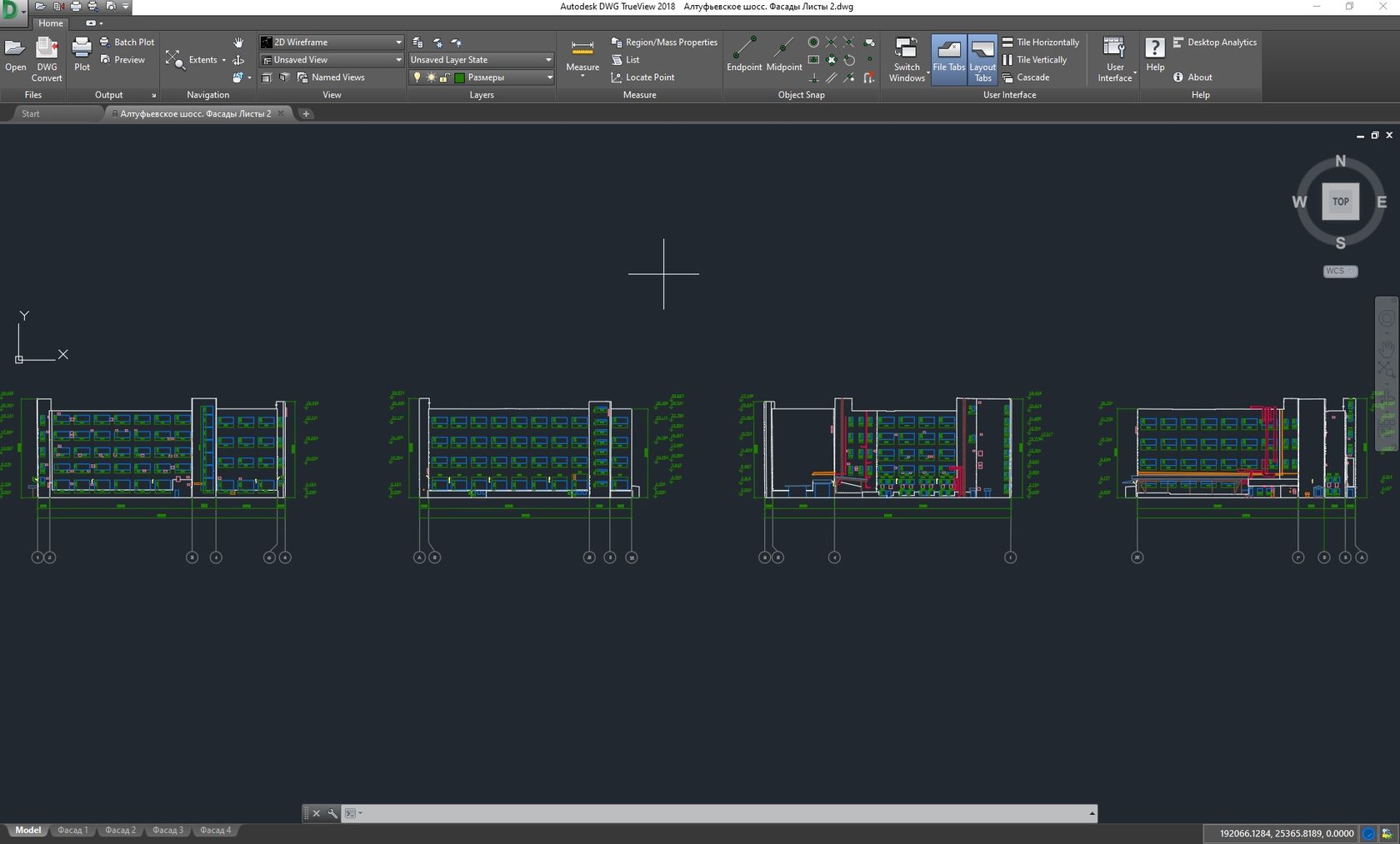The height and width of the screenshot is (844, 1400).
Task: Toggle the layer on/off lightbulb icon
Action: point(417,77)
